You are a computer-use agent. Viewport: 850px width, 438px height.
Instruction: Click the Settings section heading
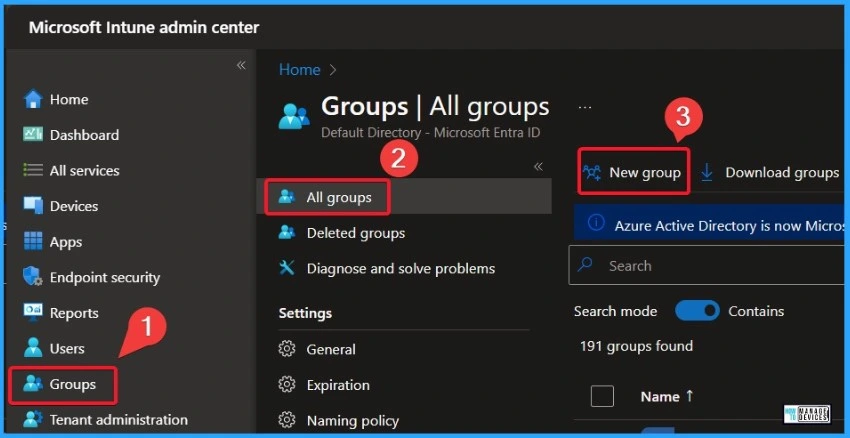click(x=305, y=313)
